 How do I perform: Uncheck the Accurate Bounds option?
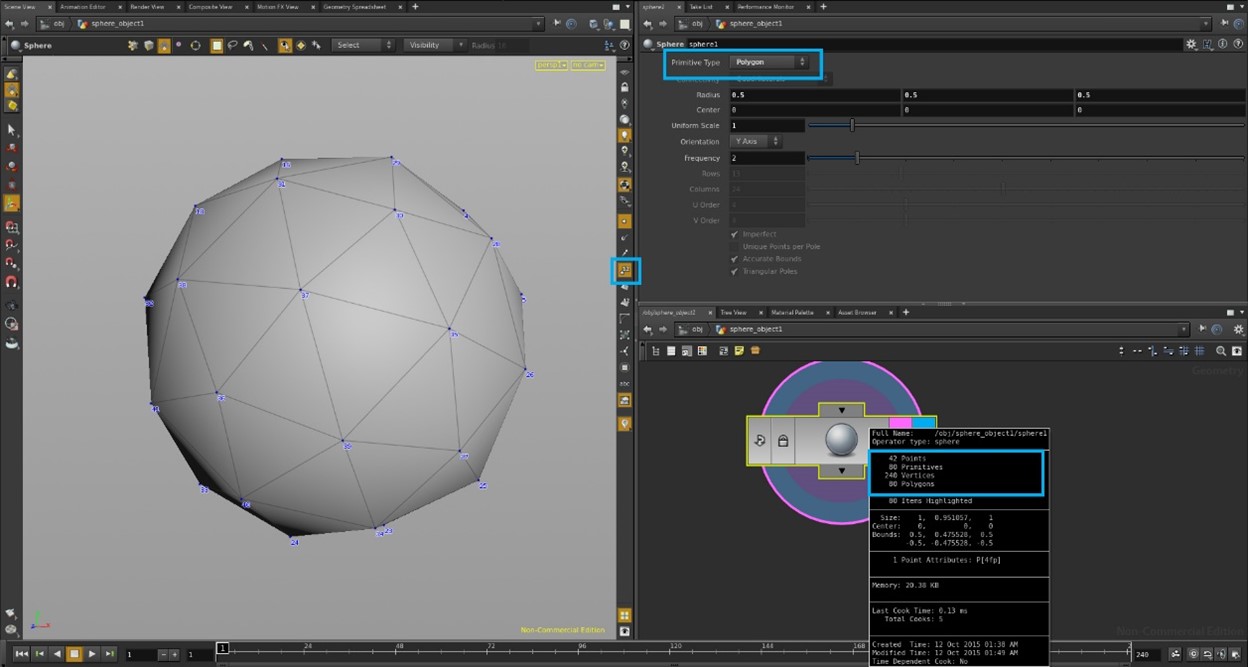pyautogui.click(x=734, y=259)
